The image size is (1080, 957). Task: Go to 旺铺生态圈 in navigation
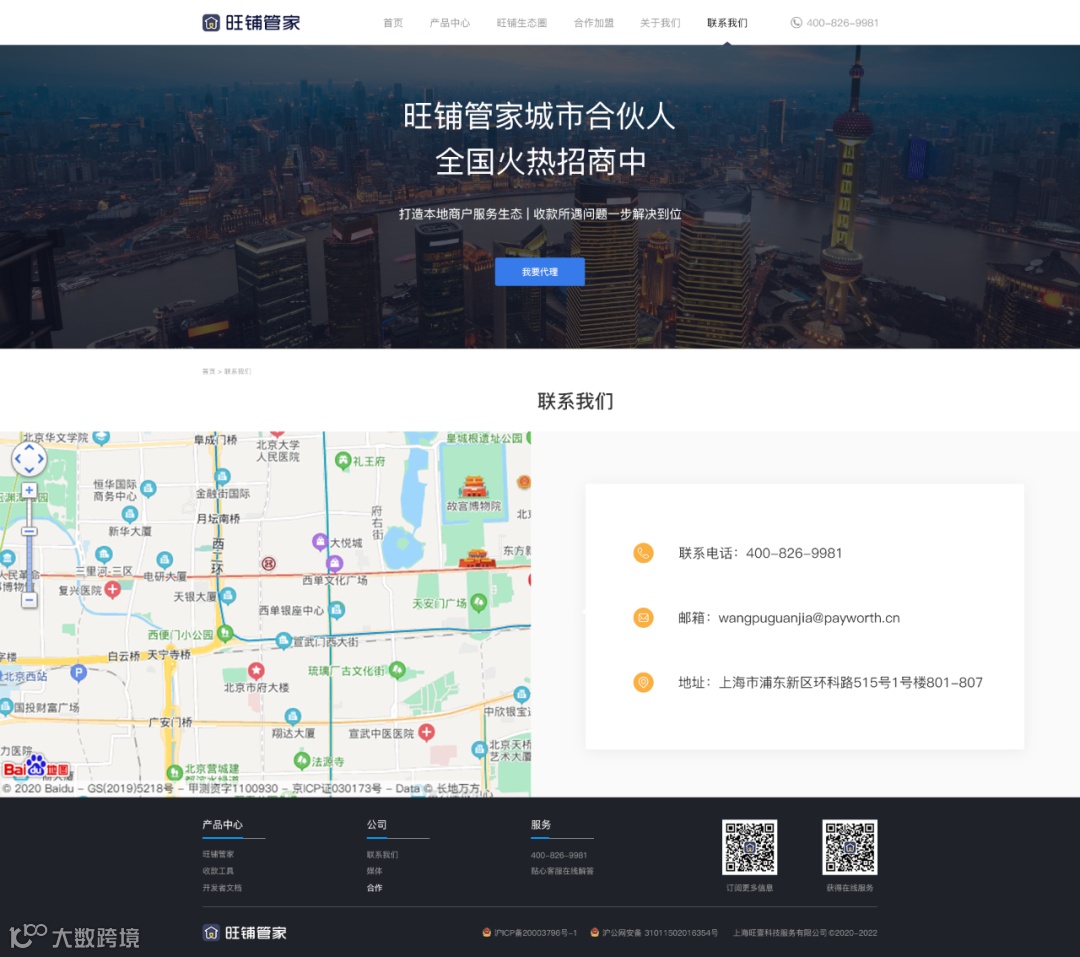click(x=521, y=23)
